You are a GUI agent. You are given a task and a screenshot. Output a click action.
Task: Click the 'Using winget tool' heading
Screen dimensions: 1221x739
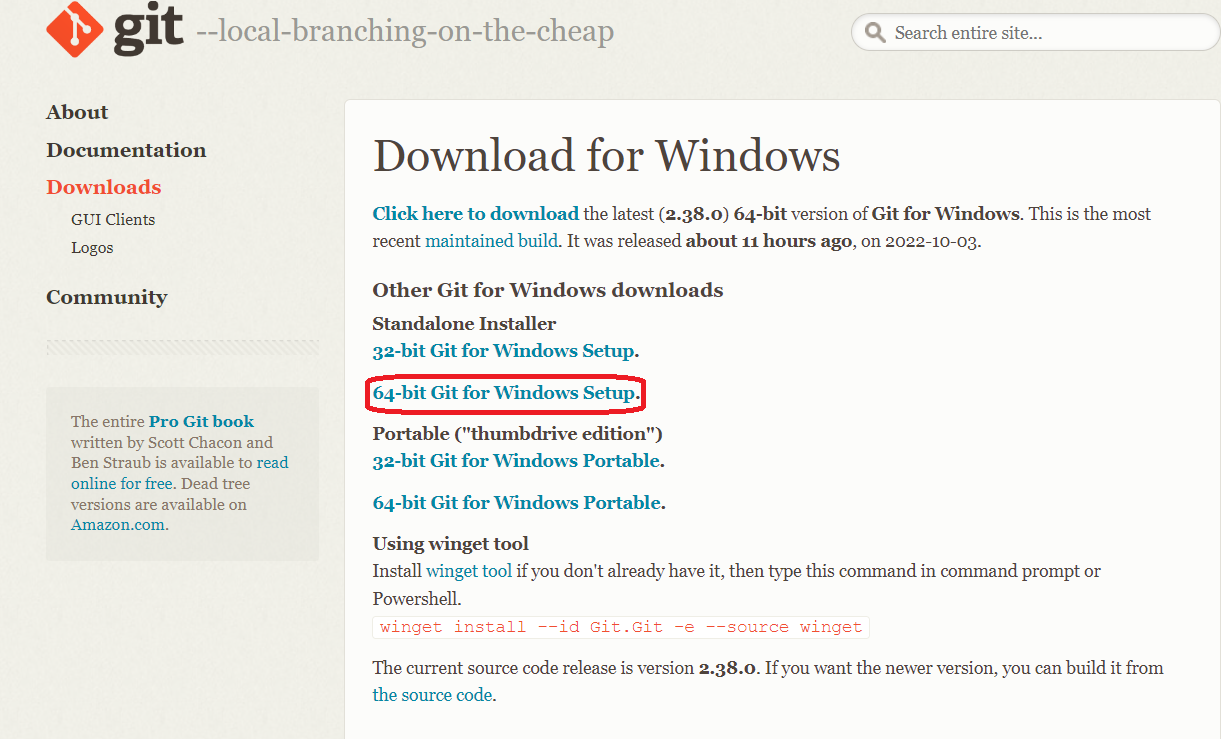[451, 544]
